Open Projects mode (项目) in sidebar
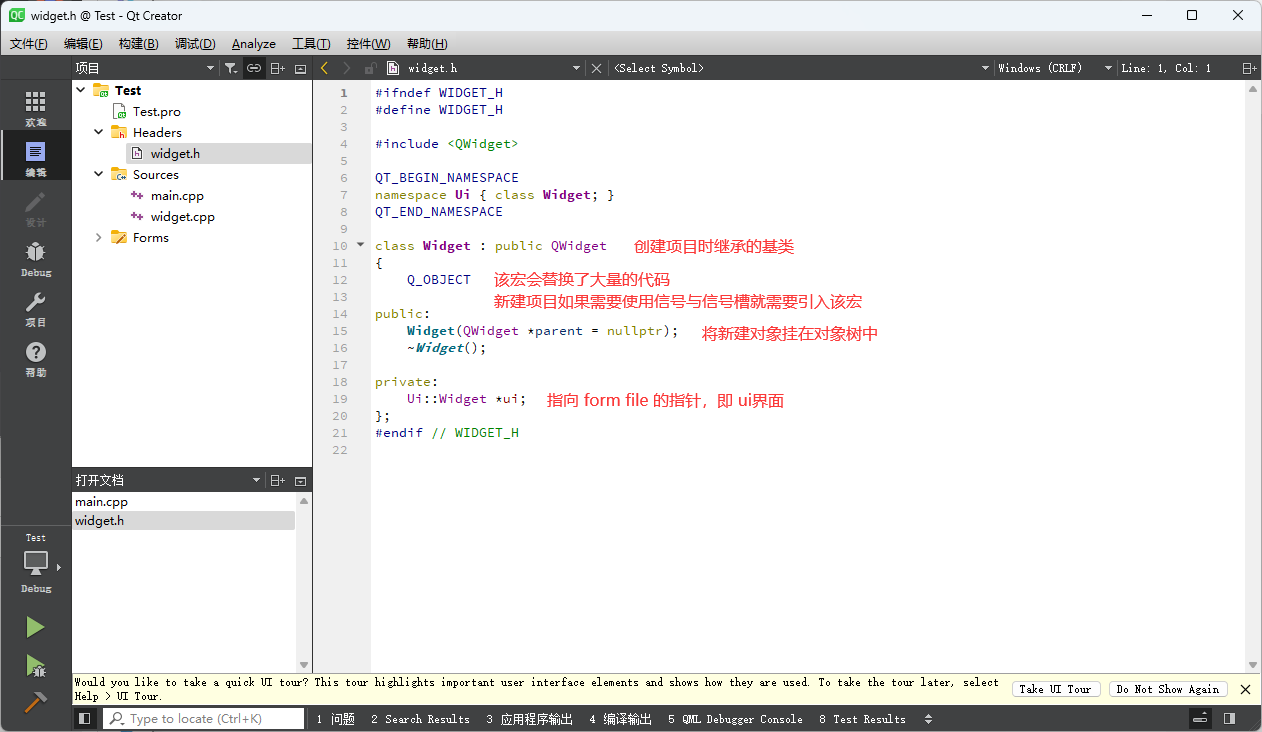The image size is (1262, 732). (36, 308)
